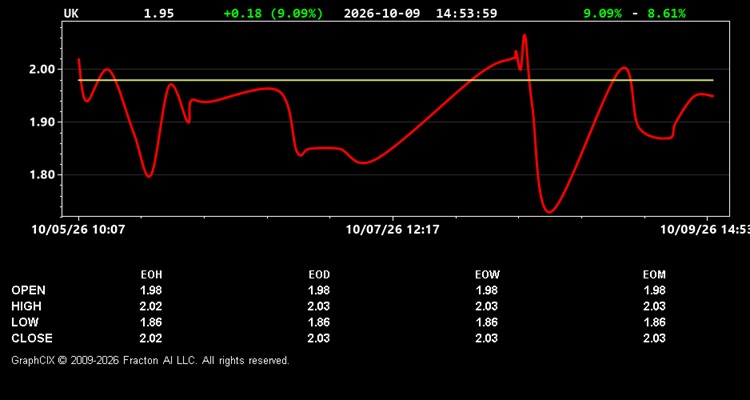Select the 10/09/26 x-axis end label

pyautogui.click(x=705, y=230)
